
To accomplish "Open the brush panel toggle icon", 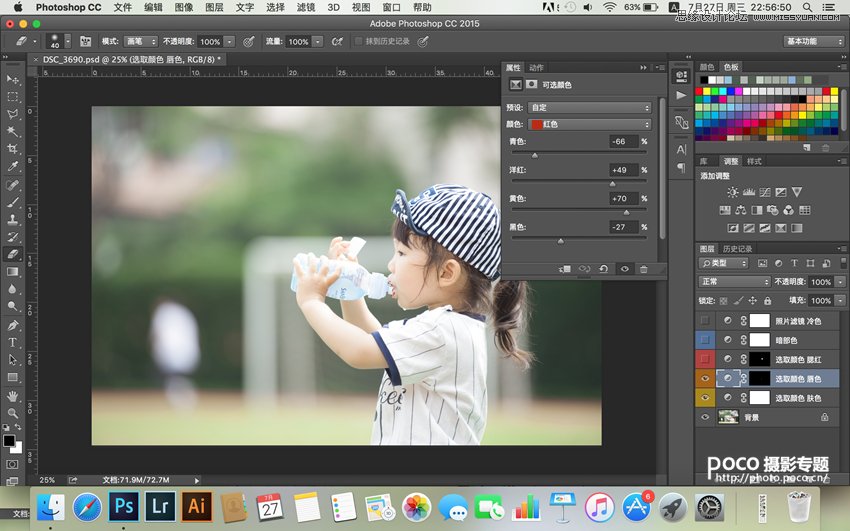I will tap(85, 41).
